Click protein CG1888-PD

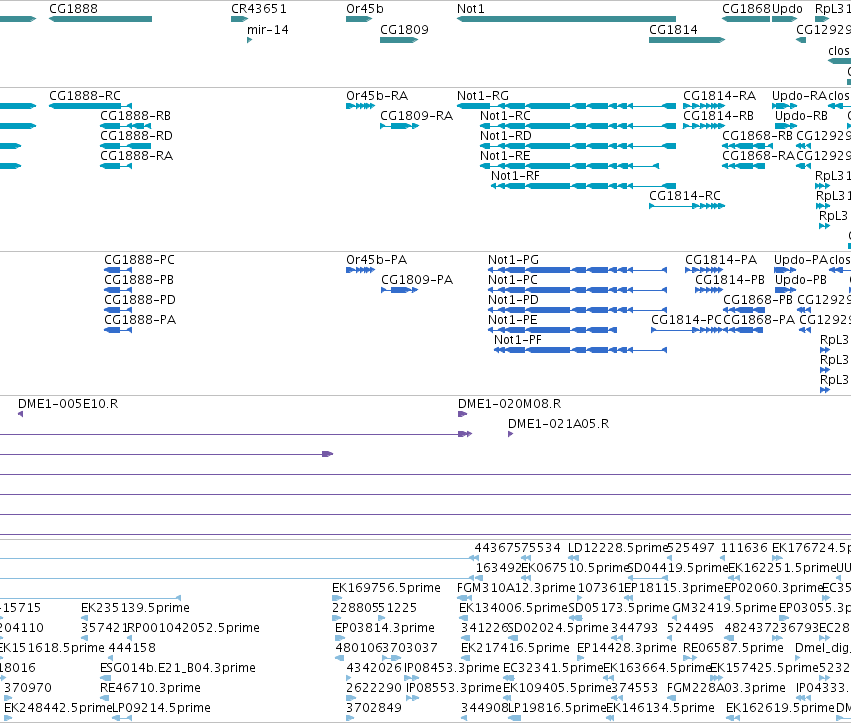(x=118, y=310)
